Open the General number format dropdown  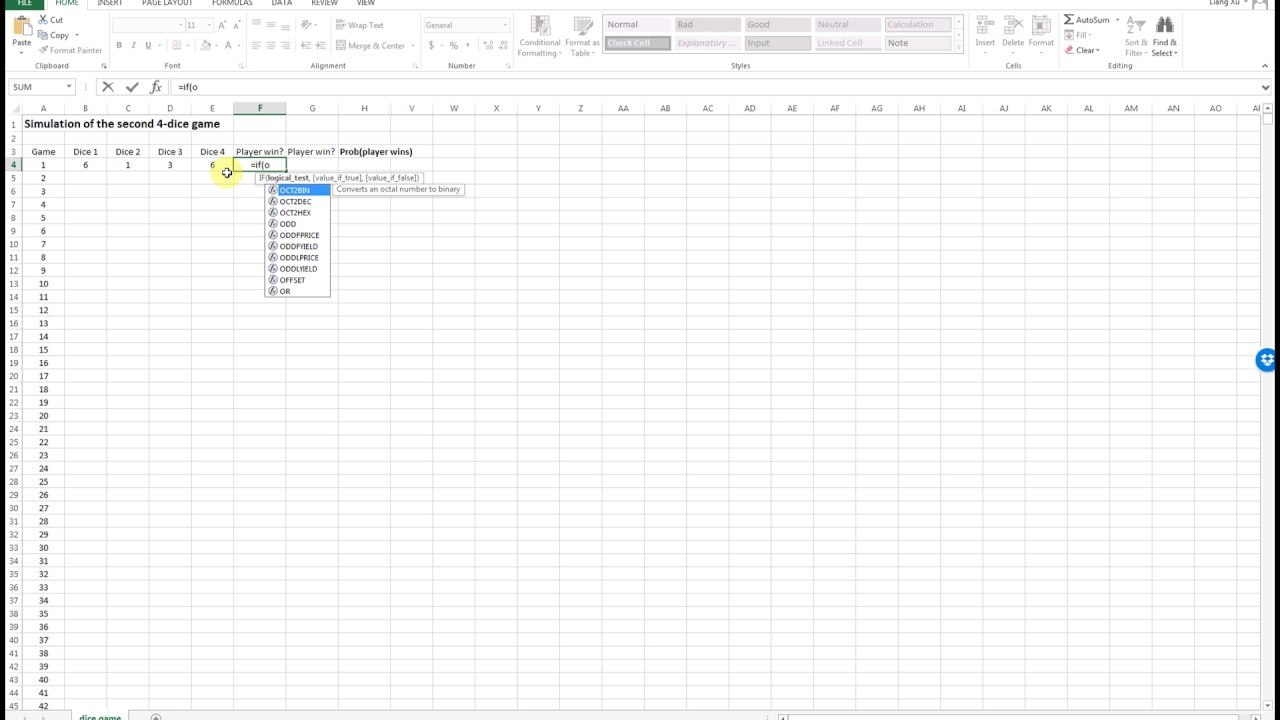coord(504,25)
